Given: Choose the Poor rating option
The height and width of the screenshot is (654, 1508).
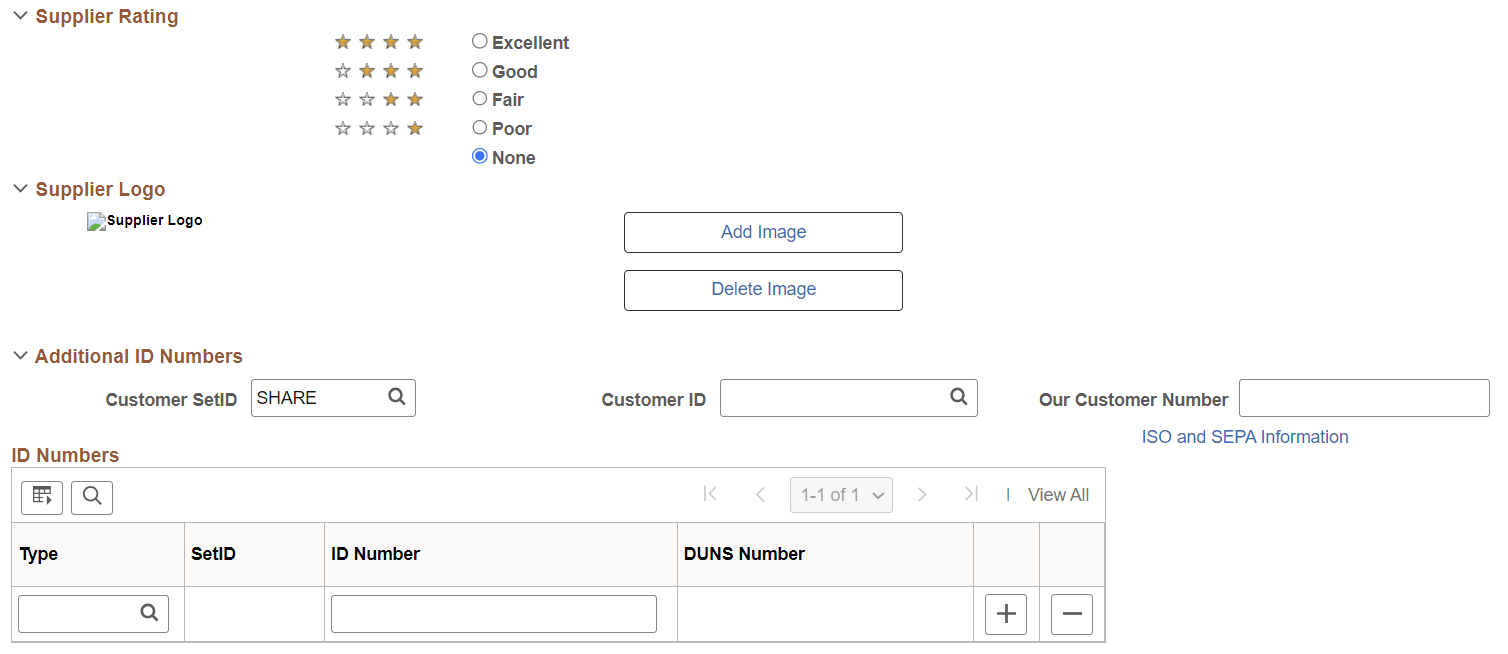Looking at the screenshot, I should point(479,127).
